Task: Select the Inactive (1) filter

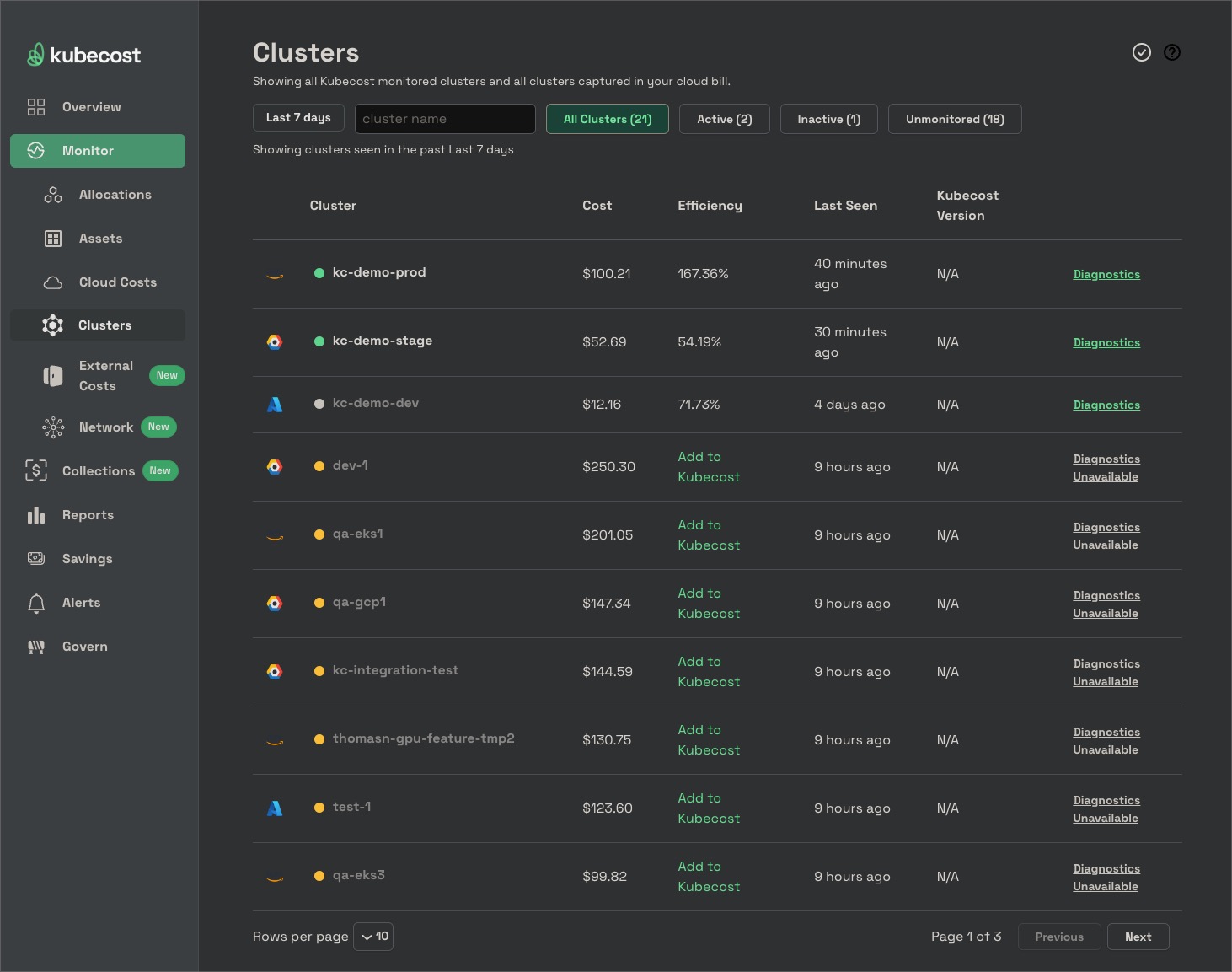Action: pos(829,119)
